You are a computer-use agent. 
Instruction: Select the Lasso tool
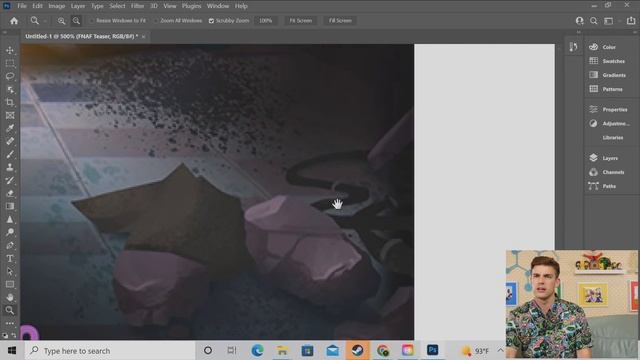tap(10, 76)
